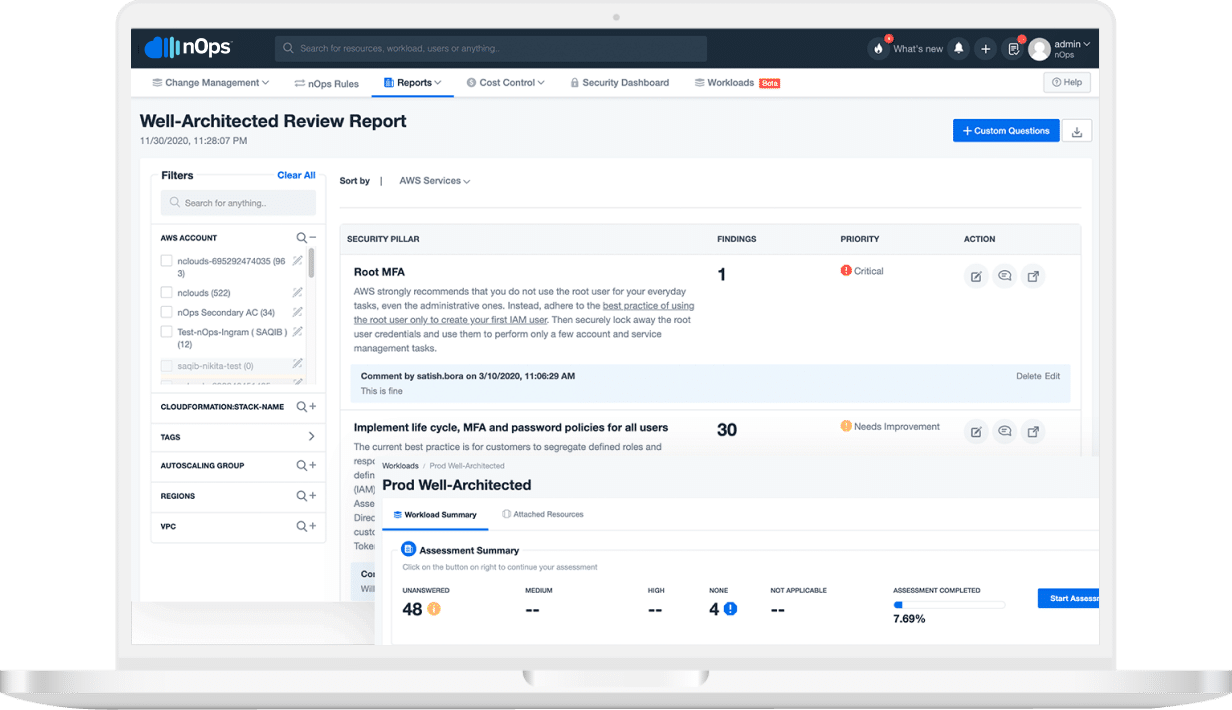Click the nOps logo
This screenshot has height=710, width=1232.
pos(189,47)
